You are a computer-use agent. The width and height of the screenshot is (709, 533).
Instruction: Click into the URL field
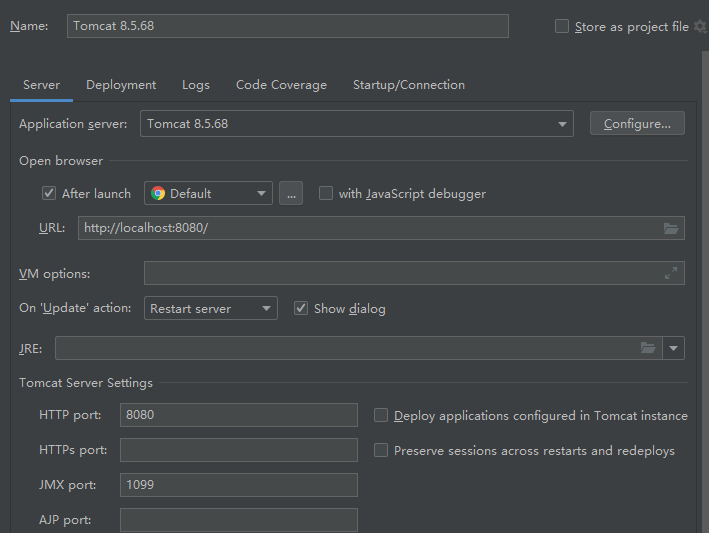tap(381, 228)
